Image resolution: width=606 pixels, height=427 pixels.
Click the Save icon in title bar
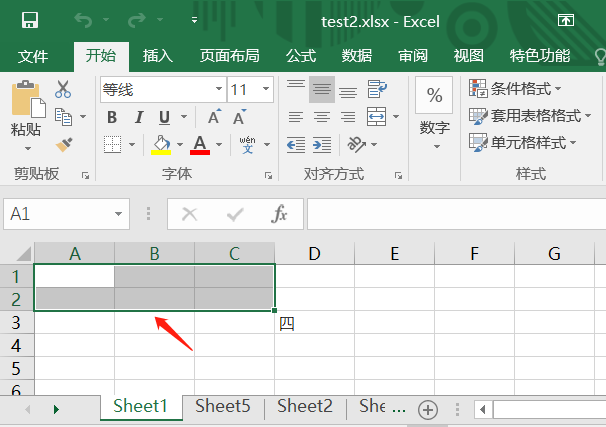pos(29,20)
